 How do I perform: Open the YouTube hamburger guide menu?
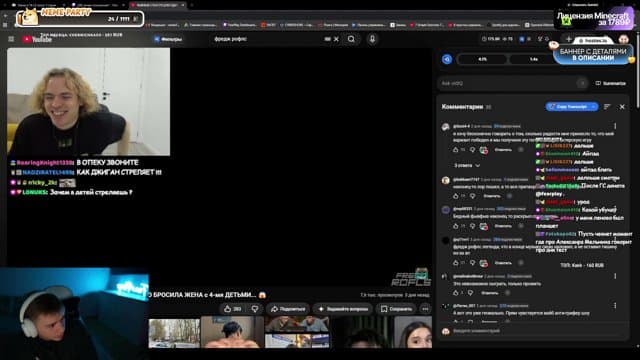pos(11,39)
